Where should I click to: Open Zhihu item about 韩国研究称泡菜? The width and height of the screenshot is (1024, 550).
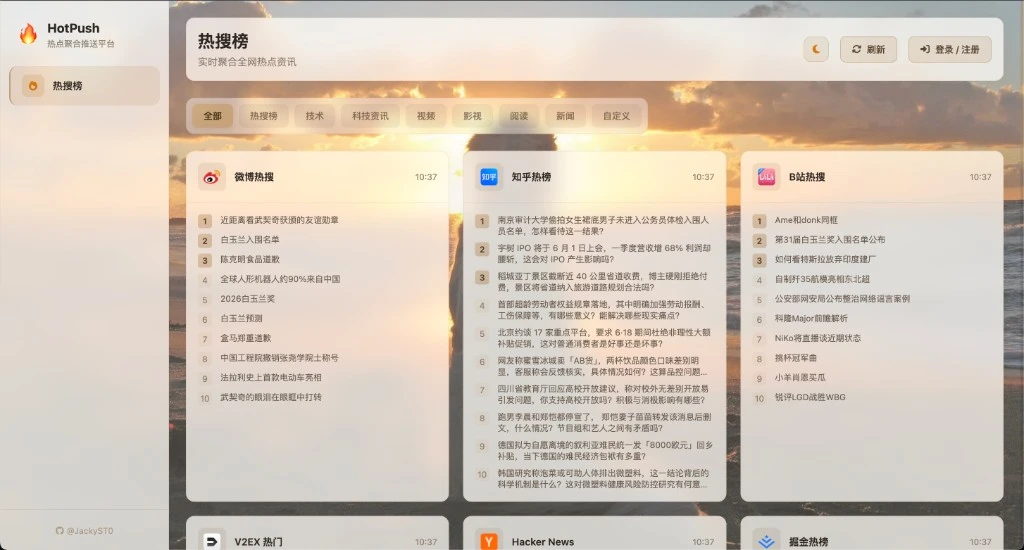[602, 479]
